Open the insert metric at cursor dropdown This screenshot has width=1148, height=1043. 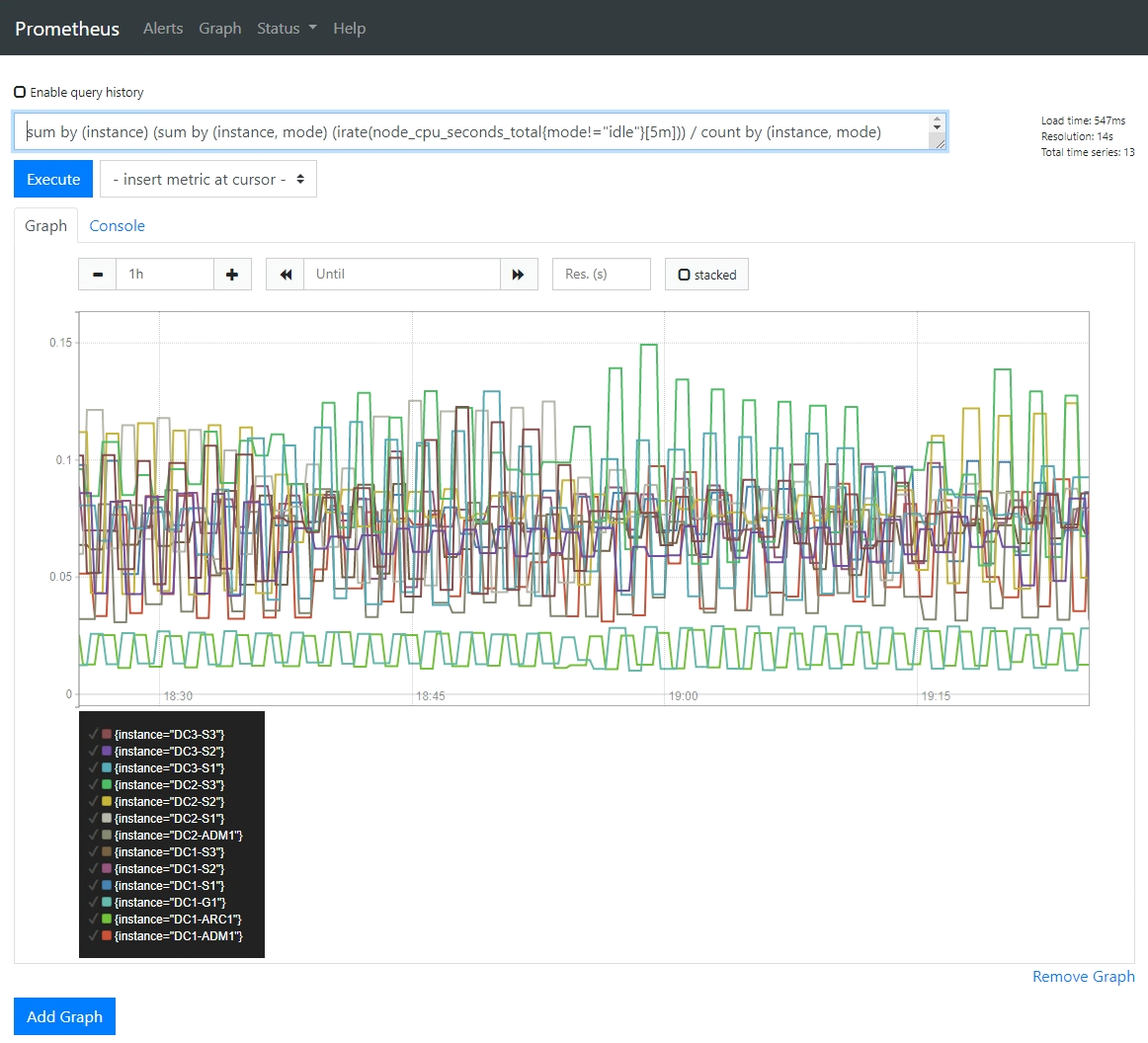[208, 180]
